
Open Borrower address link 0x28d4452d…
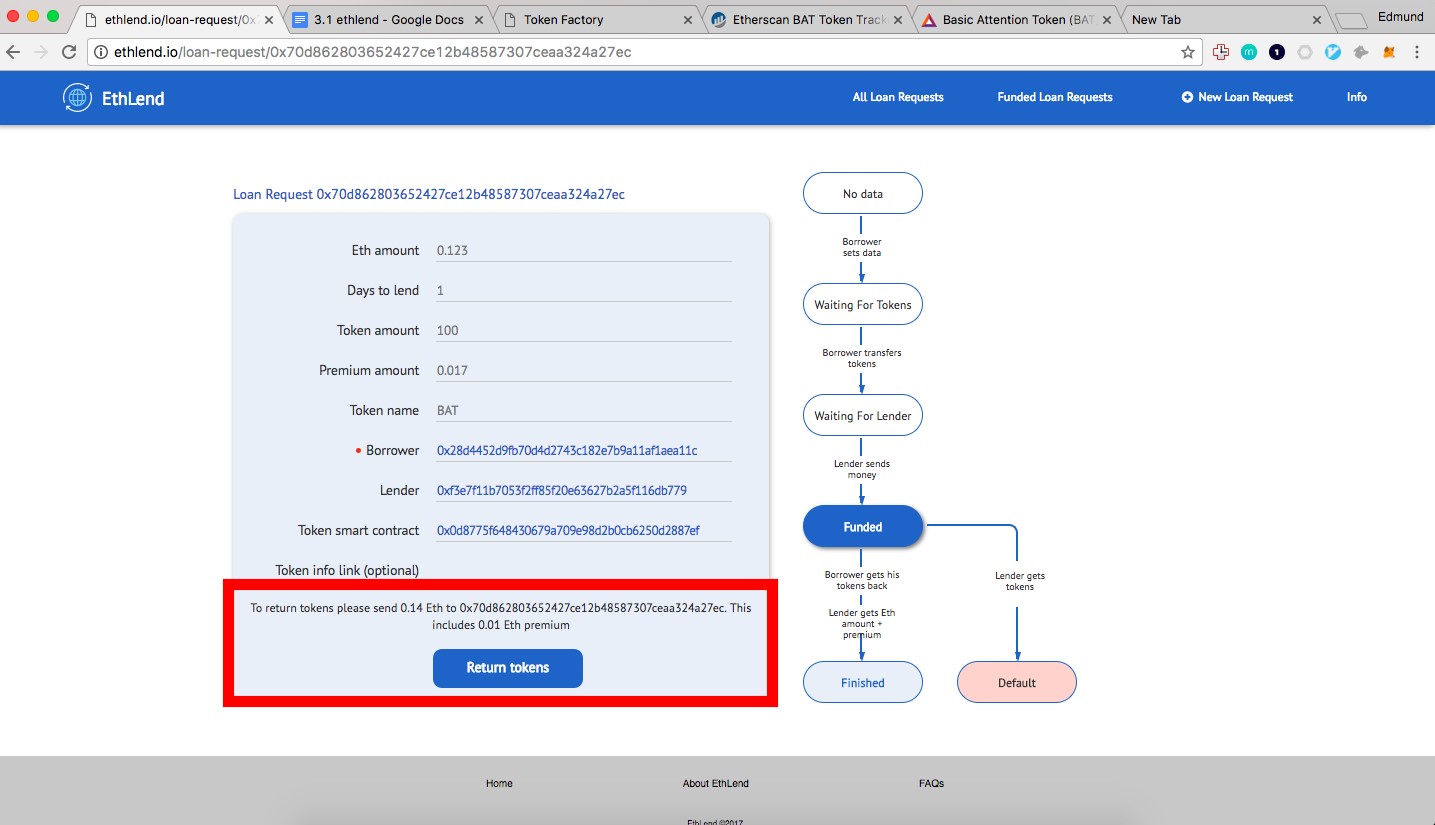pos(567,451)
